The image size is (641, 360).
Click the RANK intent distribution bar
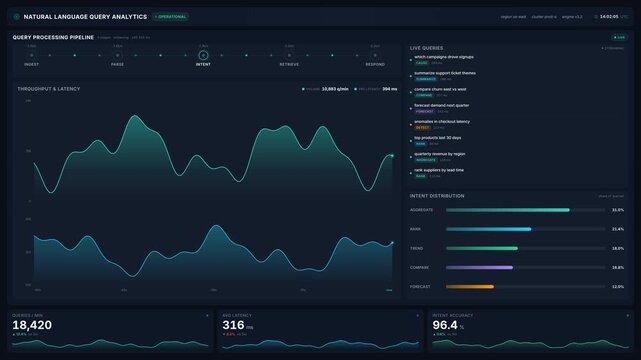(489, 229)
